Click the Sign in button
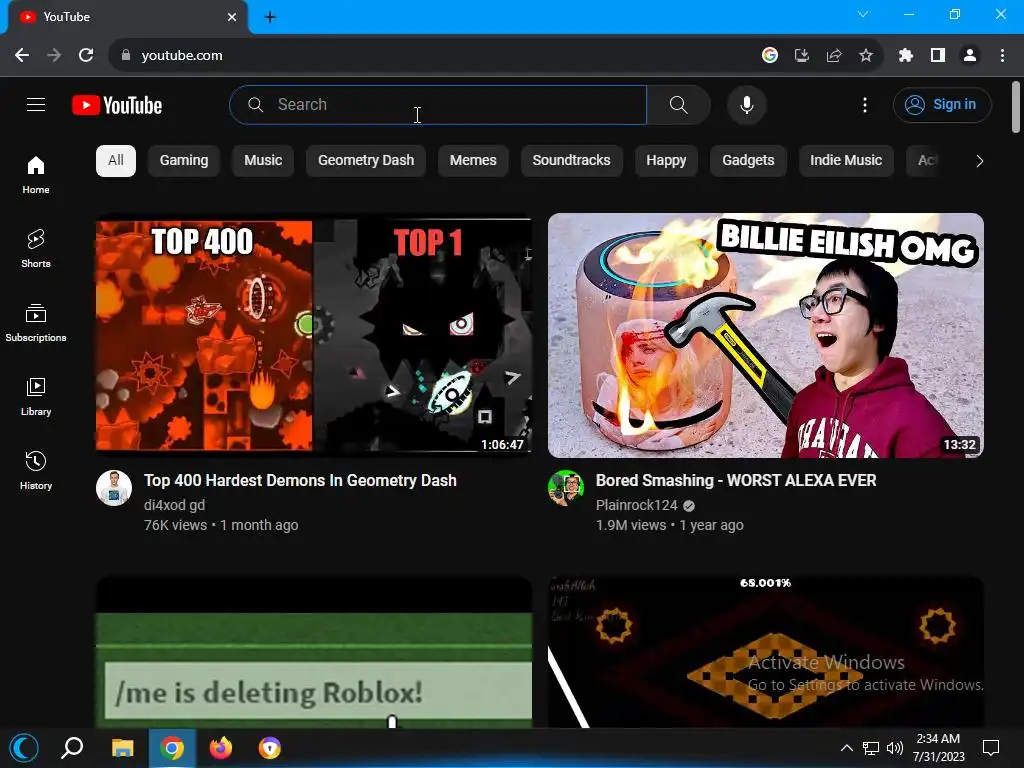 click(942, 104)
